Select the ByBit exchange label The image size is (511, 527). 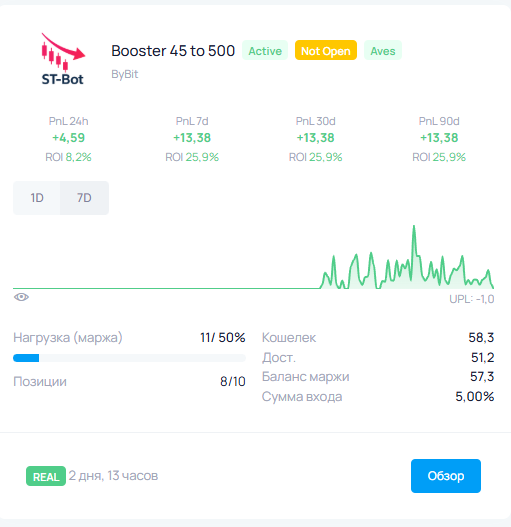coord(125,74)
